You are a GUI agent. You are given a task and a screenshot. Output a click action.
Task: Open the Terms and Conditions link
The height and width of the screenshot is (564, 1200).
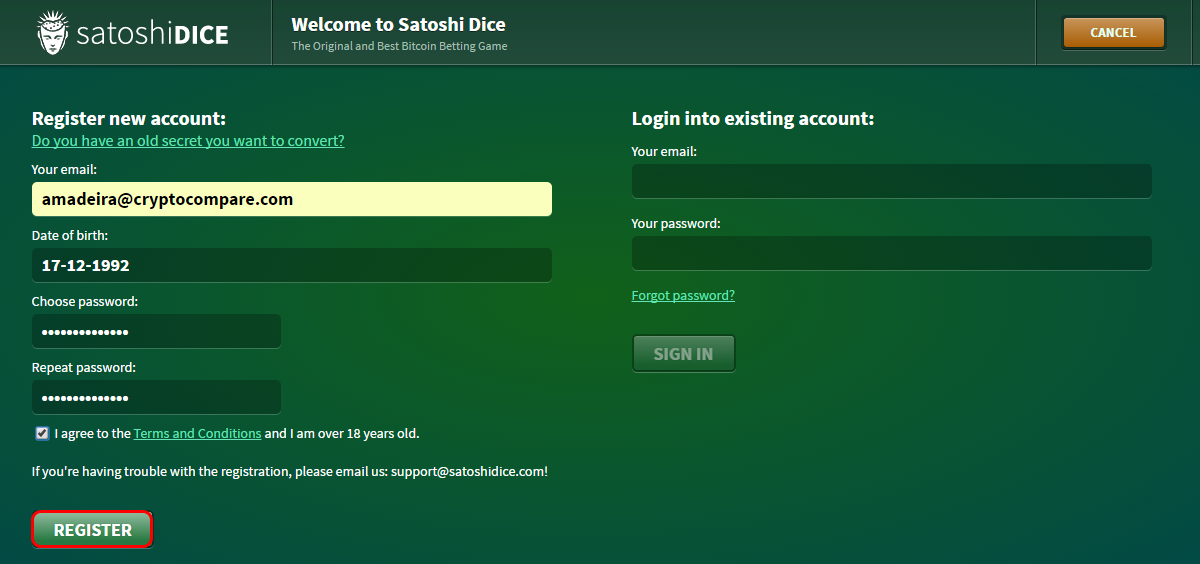tap(197, 434)
